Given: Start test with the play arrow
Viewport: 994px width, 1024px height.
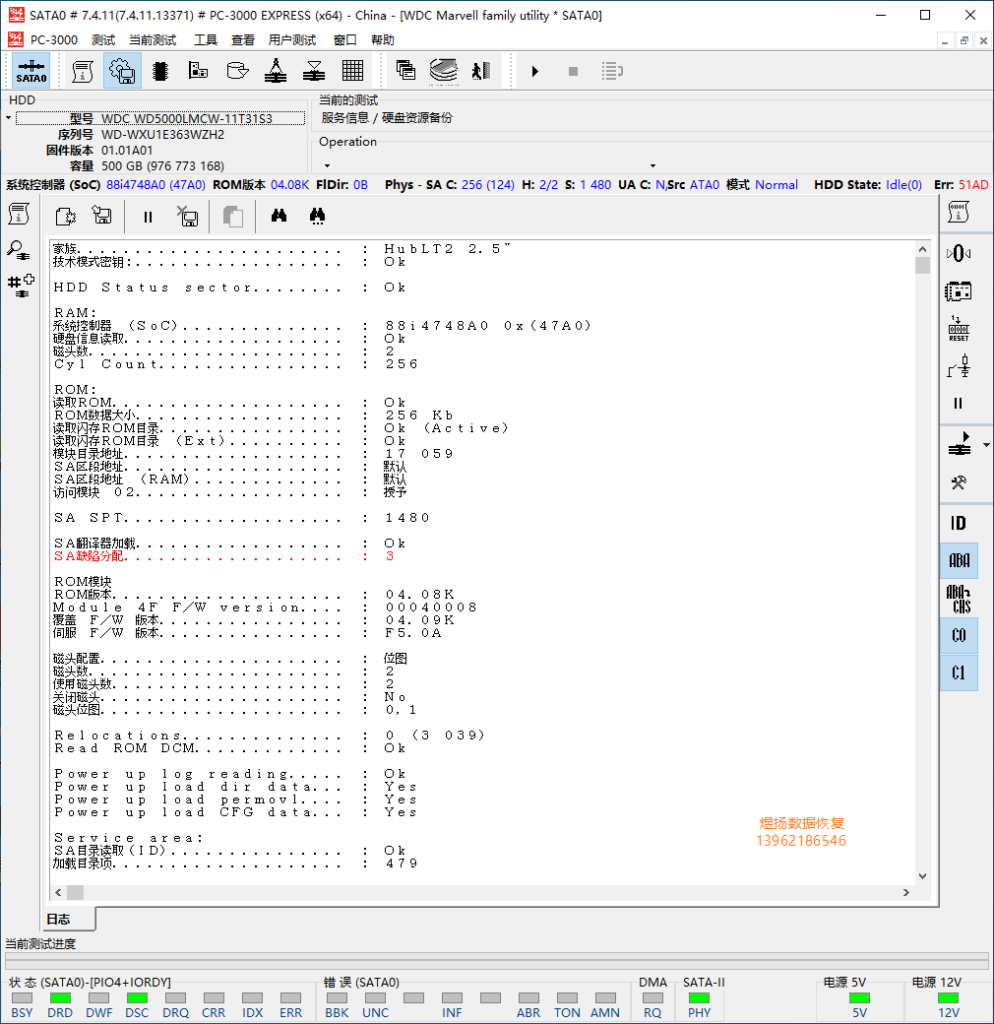Looking at the screenshot, I should (535, 71).
